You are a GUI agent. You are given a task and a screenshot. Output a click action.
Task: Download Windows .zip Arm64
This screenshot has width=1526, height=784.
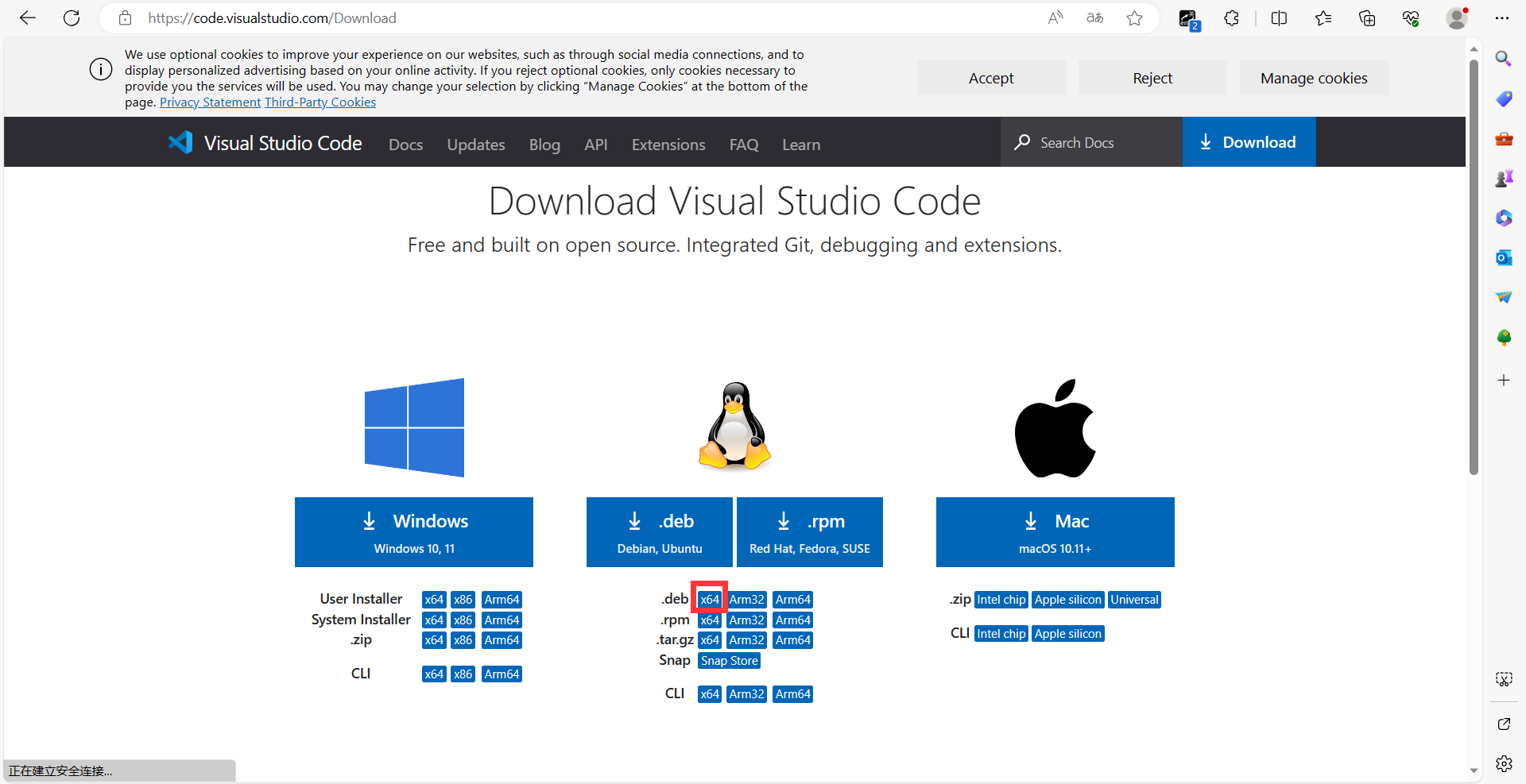coord(502,640)
